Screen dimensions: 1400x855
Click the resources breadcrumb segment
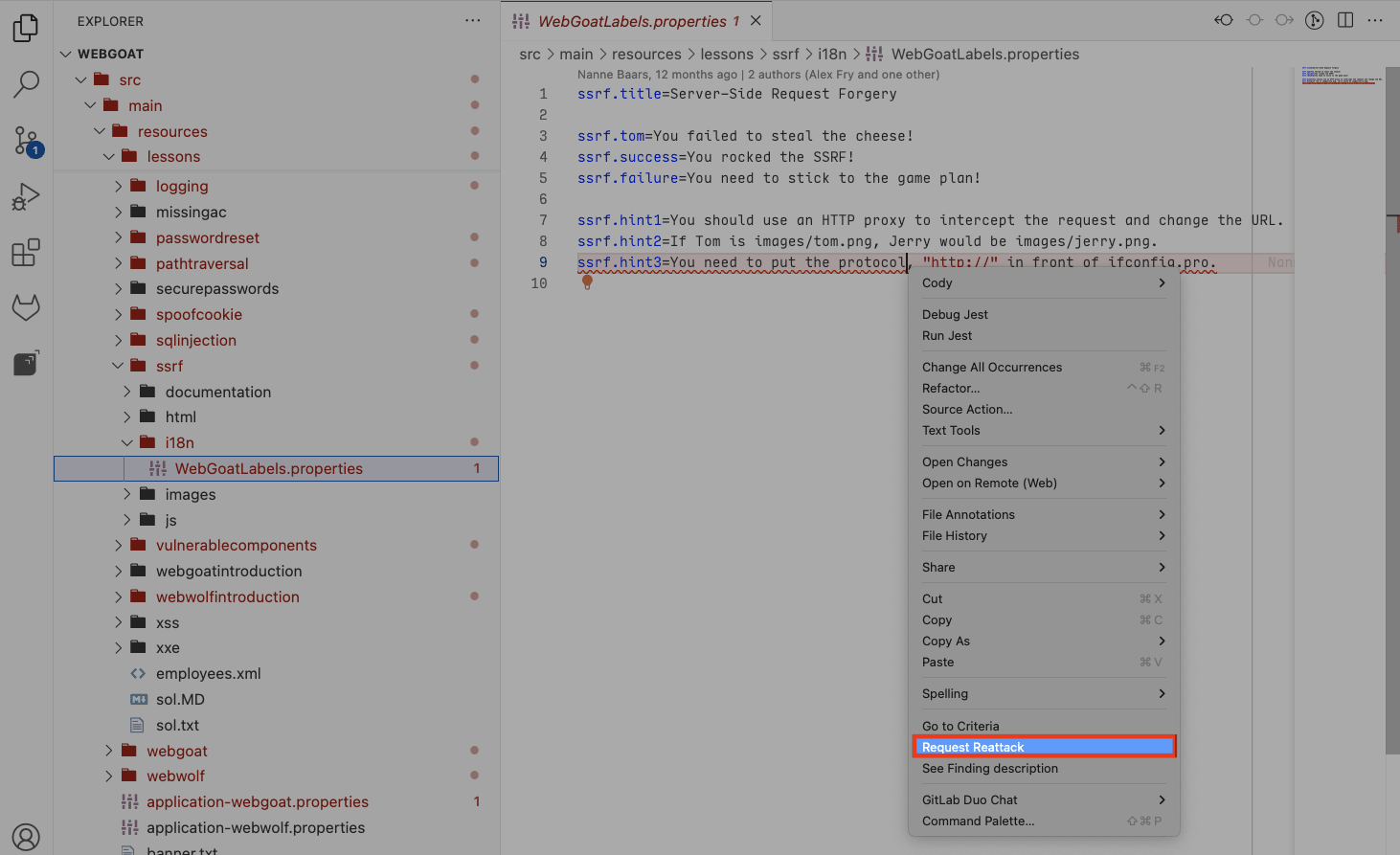(x=646, y=54)
